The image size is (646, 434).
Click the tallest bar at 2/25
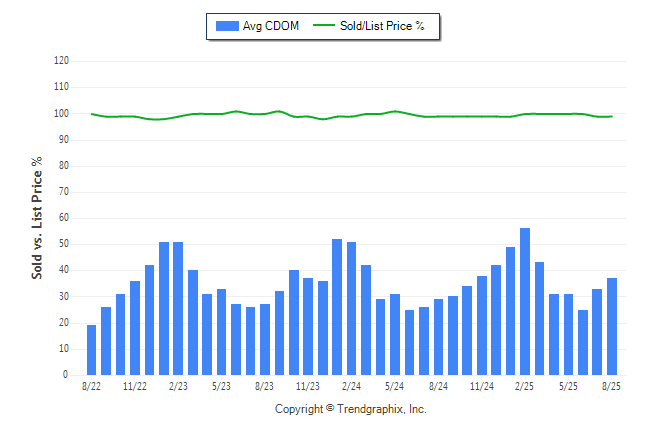[525, 301]
